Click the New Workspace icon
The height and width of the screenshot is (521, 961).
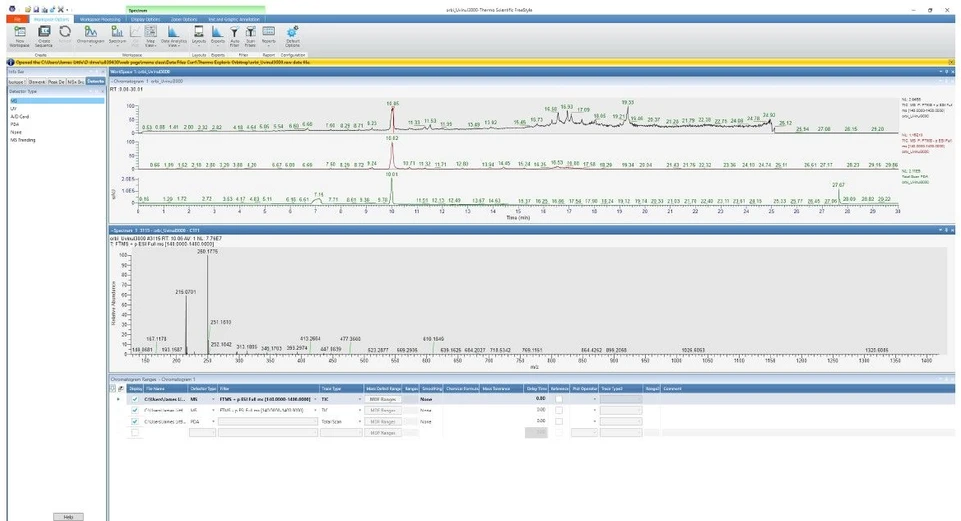[x=16, y=33]
